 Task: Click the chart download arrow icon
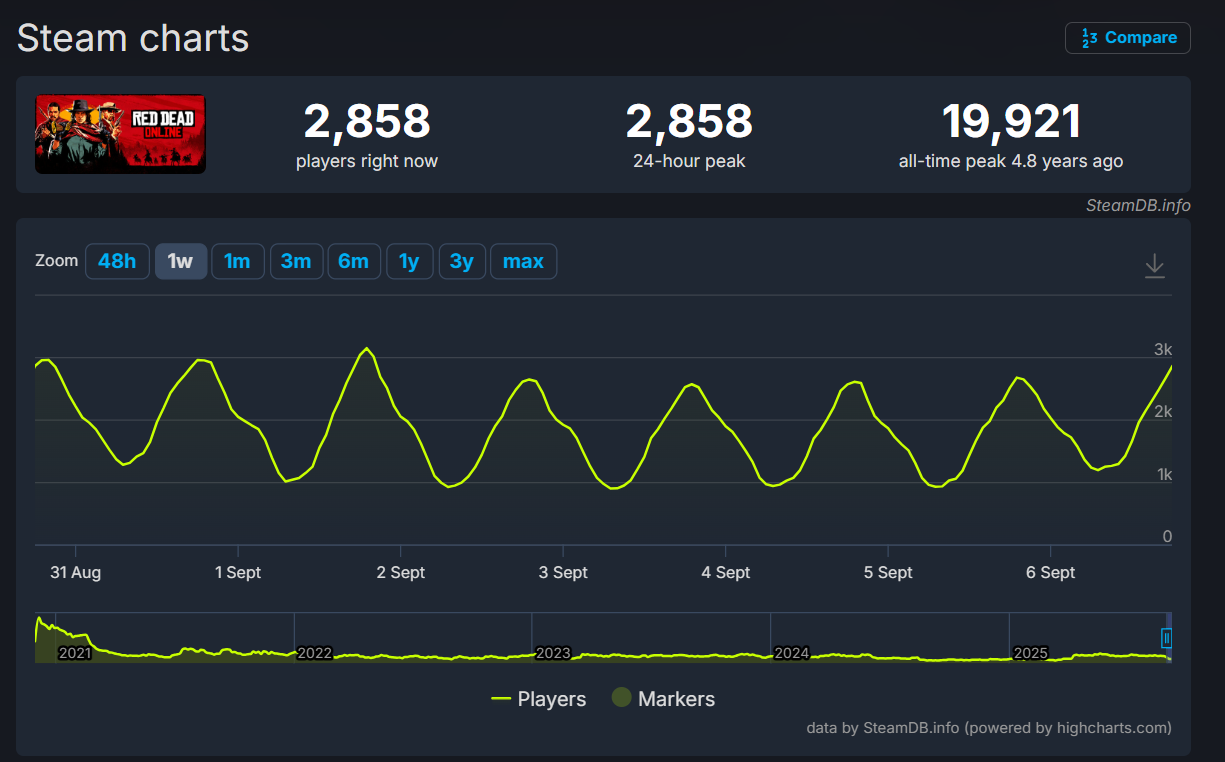(1154, 266)
